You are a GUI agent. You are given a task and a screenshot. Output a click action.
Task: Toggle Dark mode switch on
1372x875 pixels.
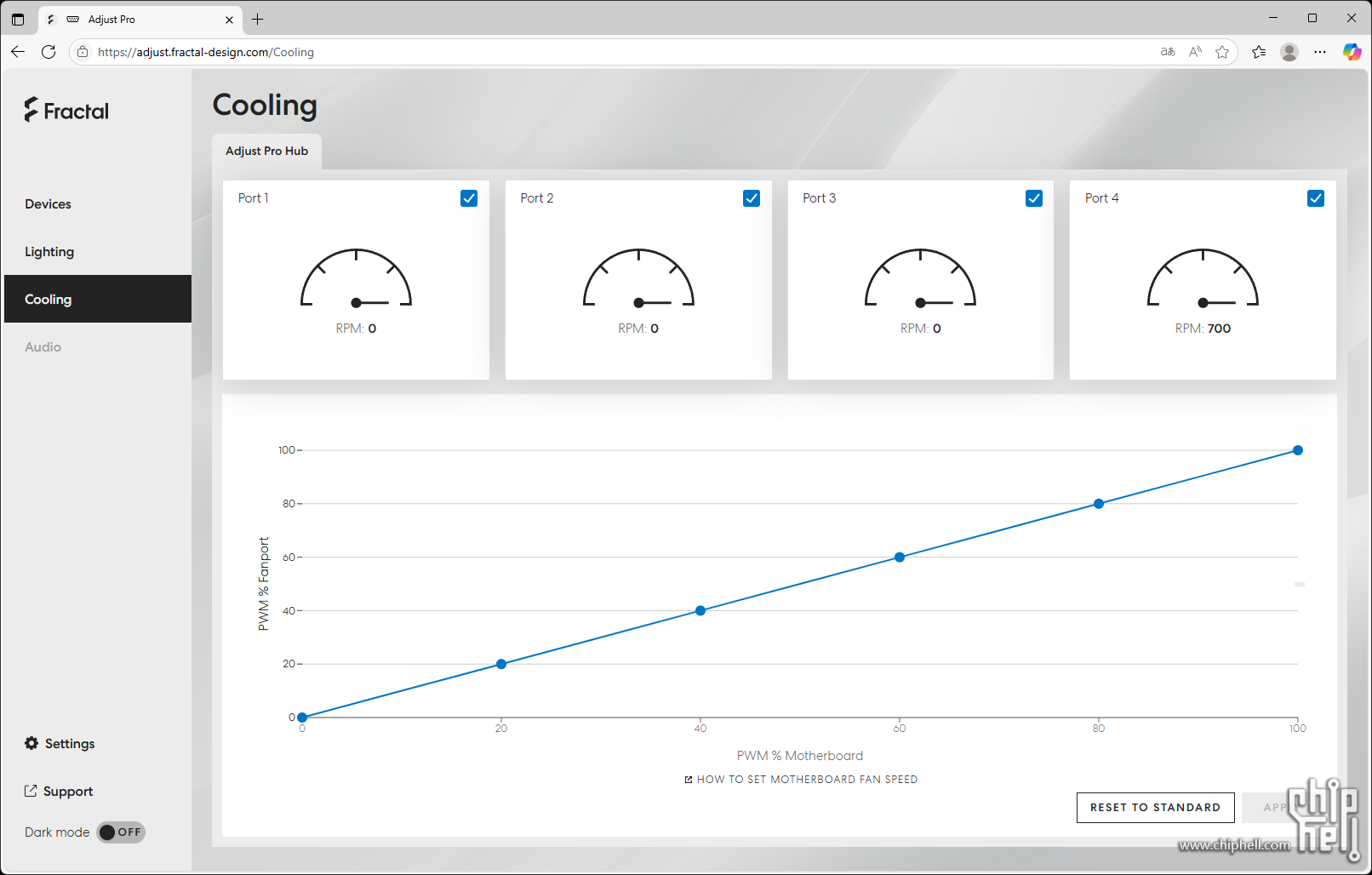121,832
